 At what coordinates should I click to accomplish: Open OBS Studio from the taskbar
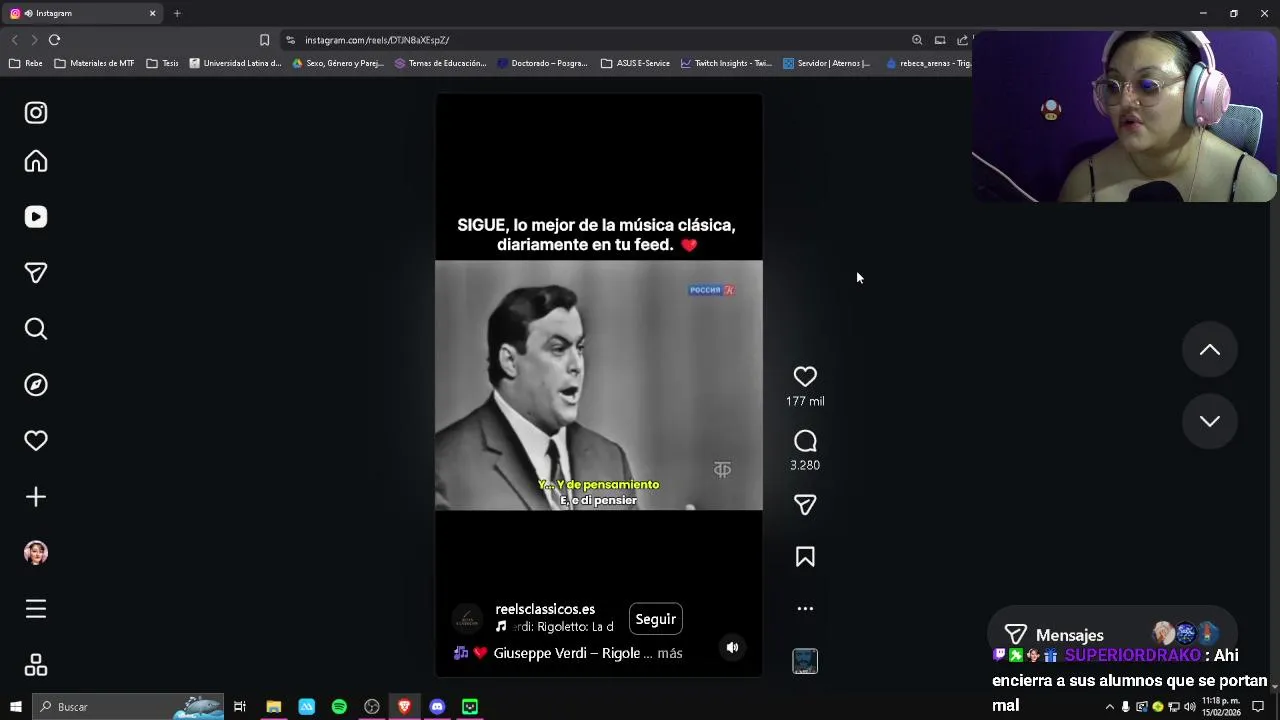tap(372, 707)
